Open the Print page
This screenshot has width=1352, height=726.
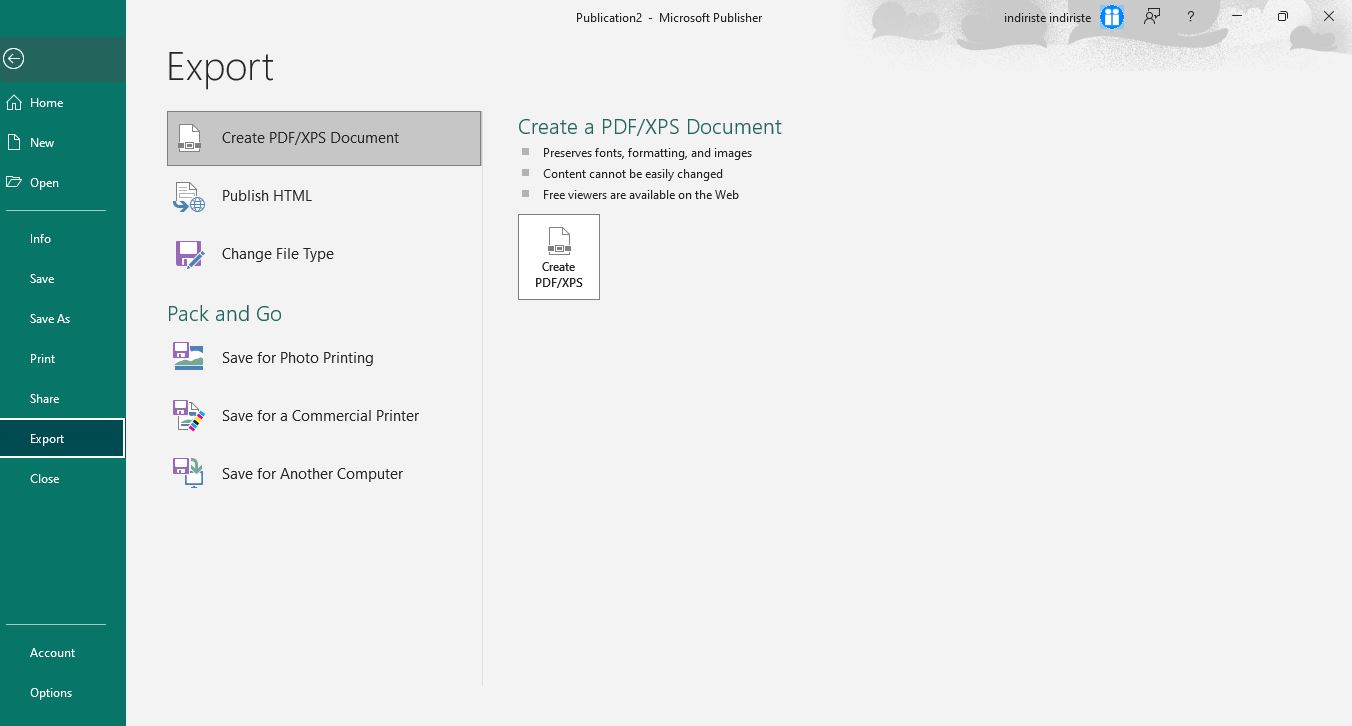pos(63,359)
